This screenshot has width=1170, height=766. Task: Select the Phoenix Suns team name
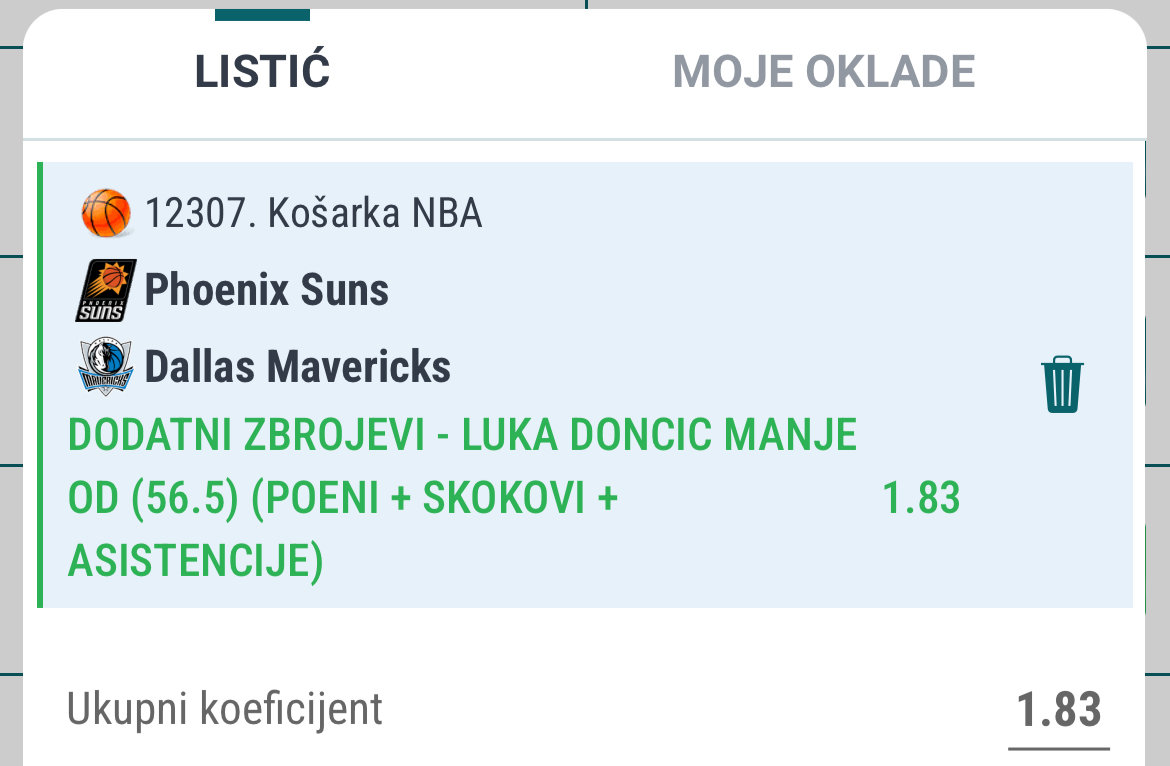266,289
